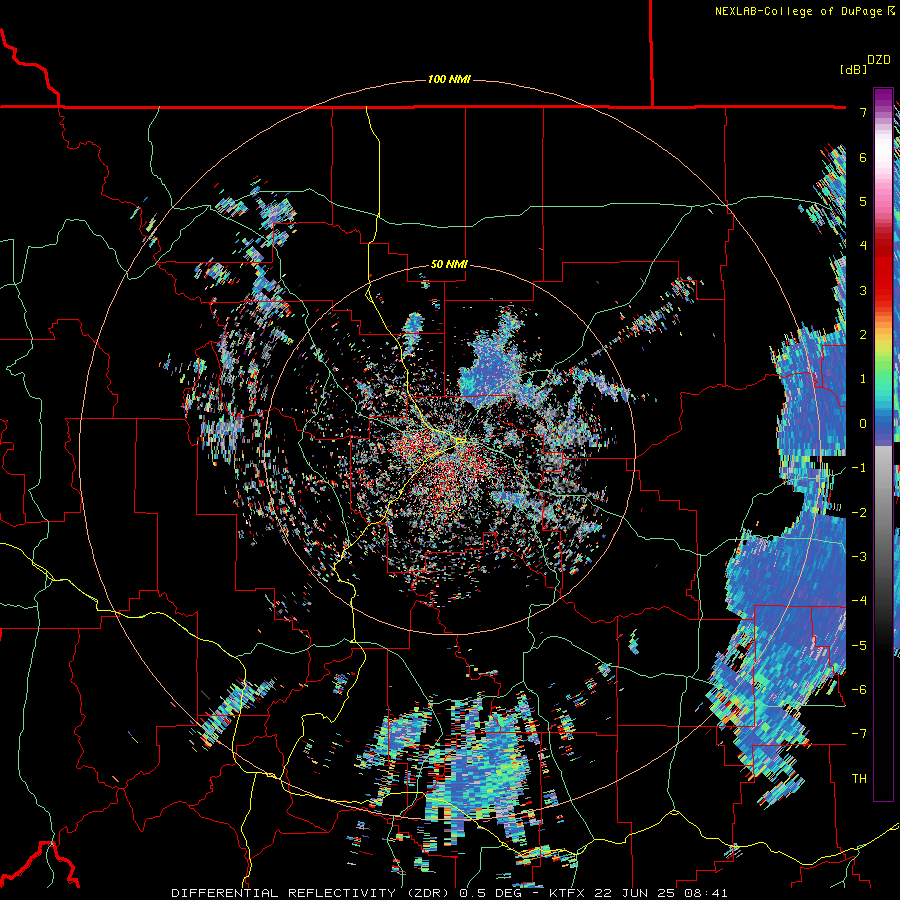The image size is (900, 900).
Task: Click the '-7' value on color scale
Action: point(859,734)
